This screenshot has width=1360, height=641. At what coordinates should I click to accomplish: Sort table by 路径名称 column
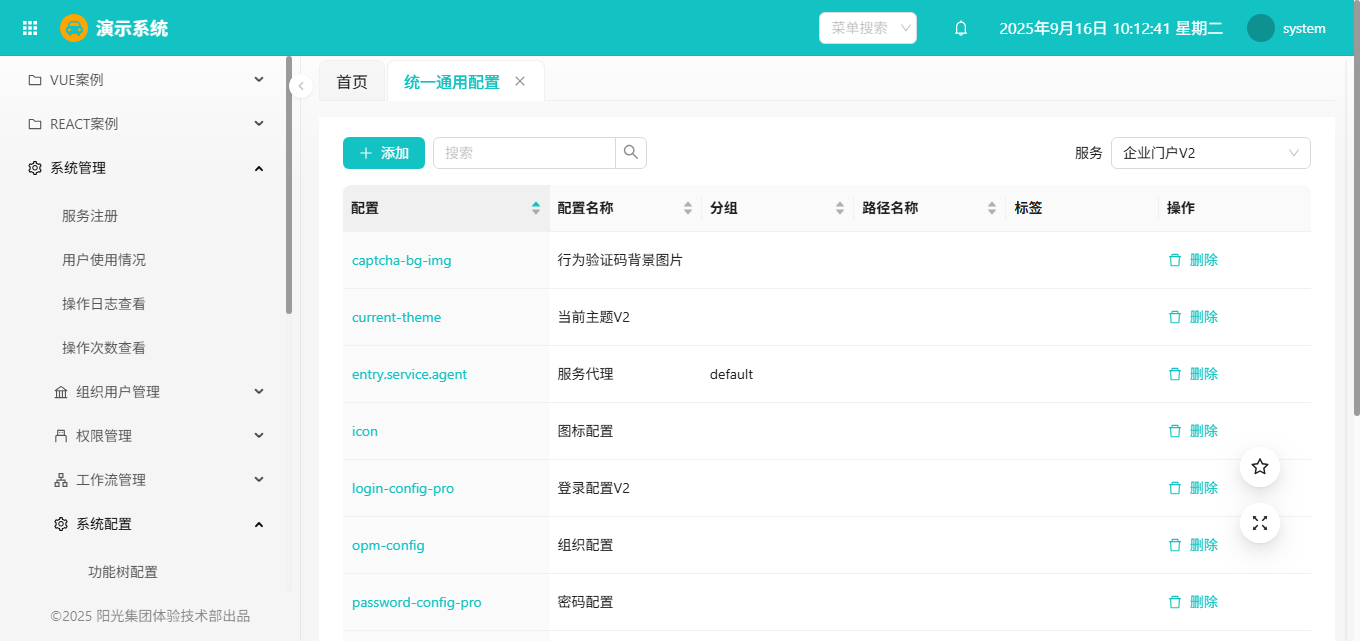(992, 208)
